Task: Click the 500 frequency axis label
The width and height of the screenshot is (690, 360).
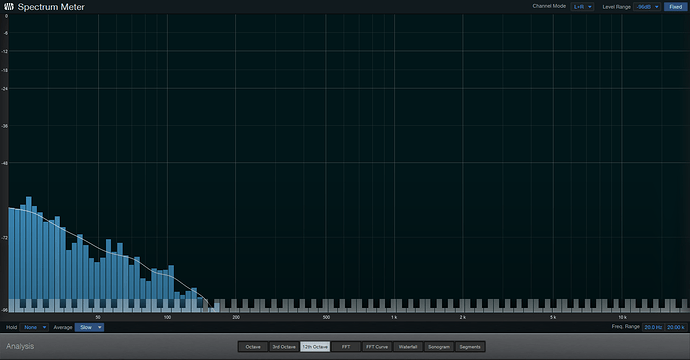Action: [326, 317]
